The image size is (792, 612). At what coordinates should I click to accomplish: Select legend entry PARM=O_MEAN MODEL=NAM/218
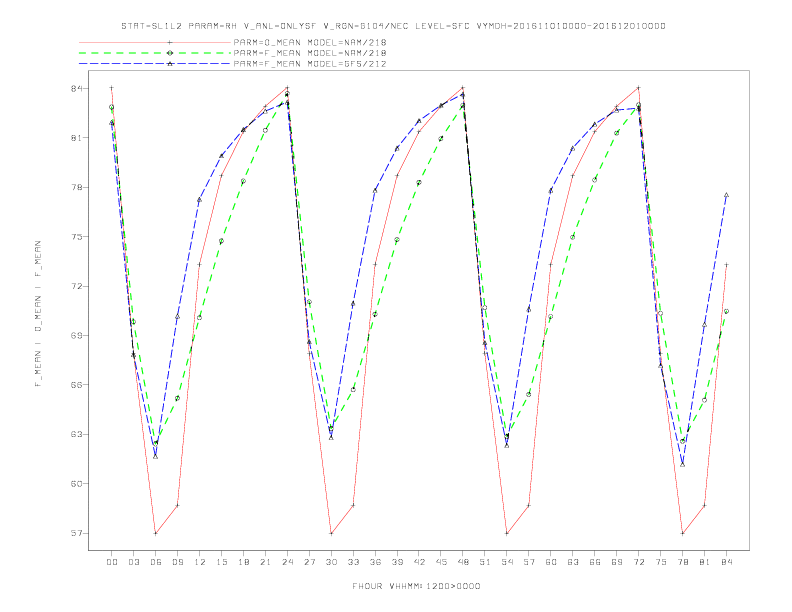(310, 42)
